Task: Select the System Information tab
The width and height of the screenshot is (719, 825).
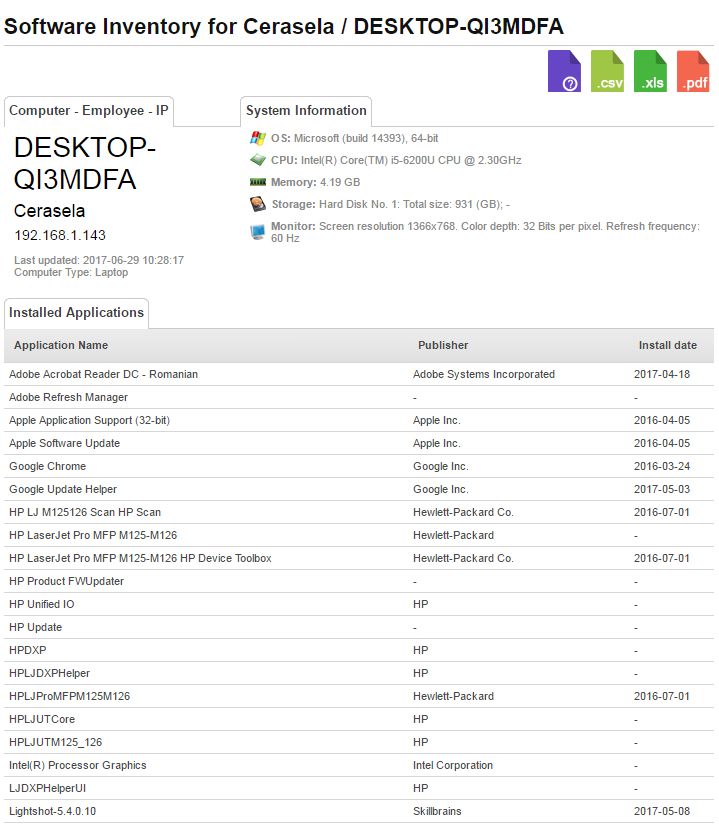Action: 306,111
